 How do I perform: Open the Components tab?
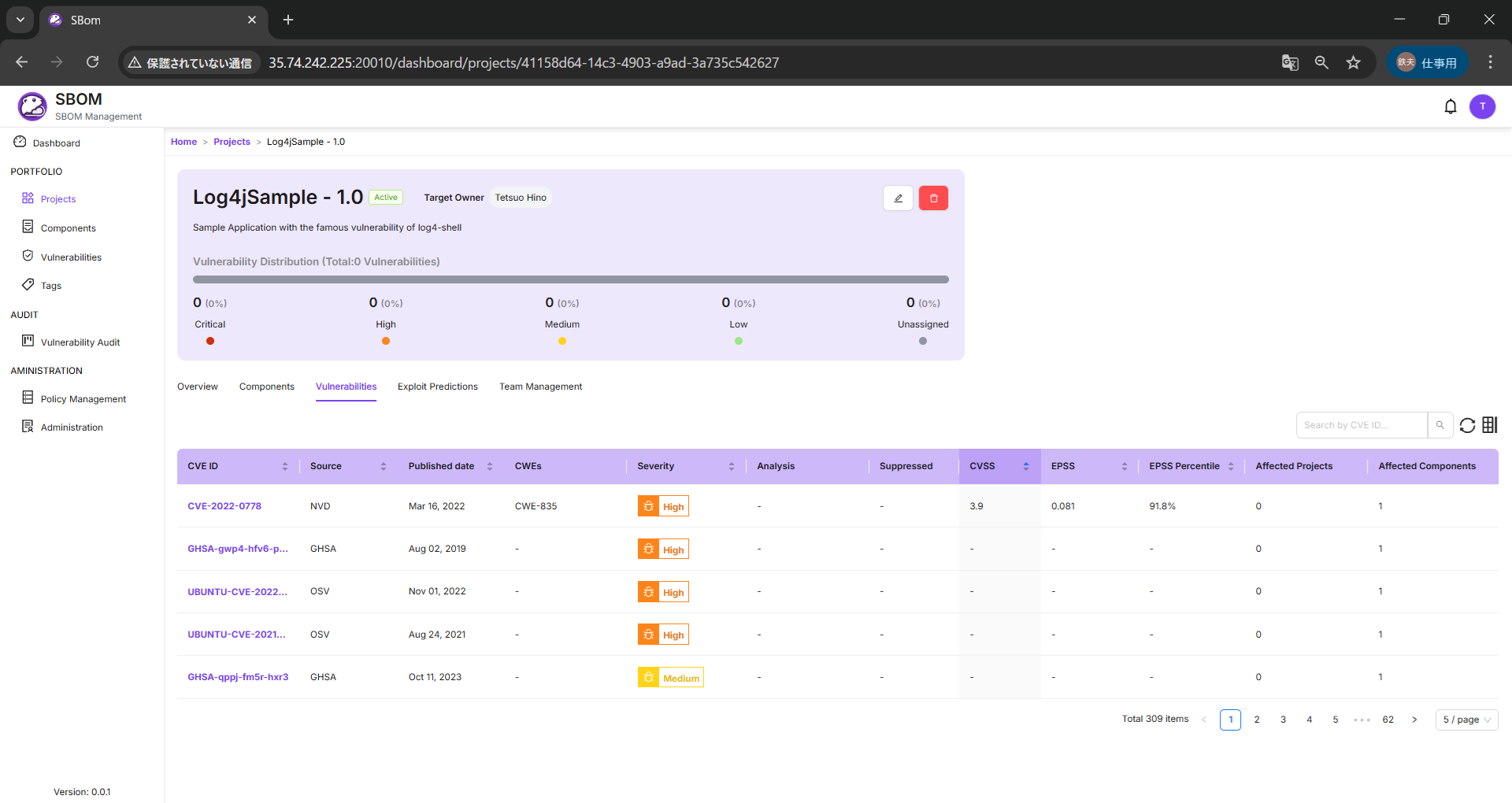click(266, 387)
